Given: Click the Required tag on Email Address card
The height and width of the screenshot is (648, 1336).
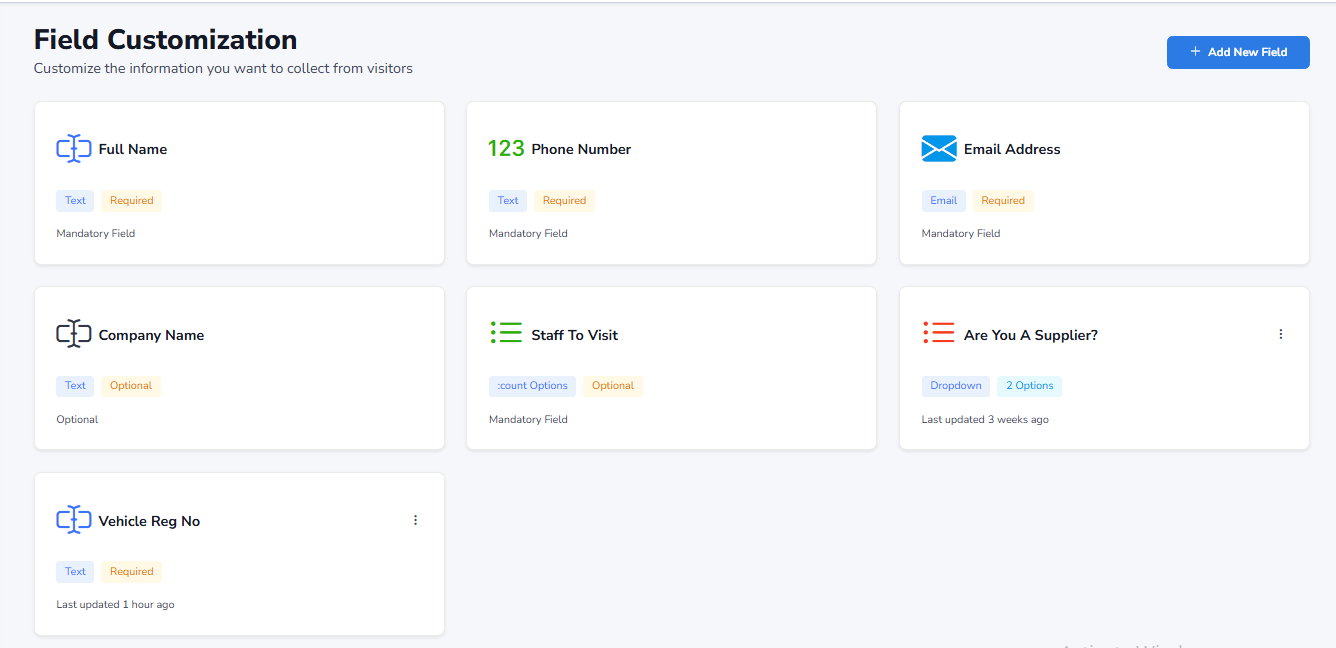Looking at the screenshot, I should pyautogui.click(x=1003, y=200).
